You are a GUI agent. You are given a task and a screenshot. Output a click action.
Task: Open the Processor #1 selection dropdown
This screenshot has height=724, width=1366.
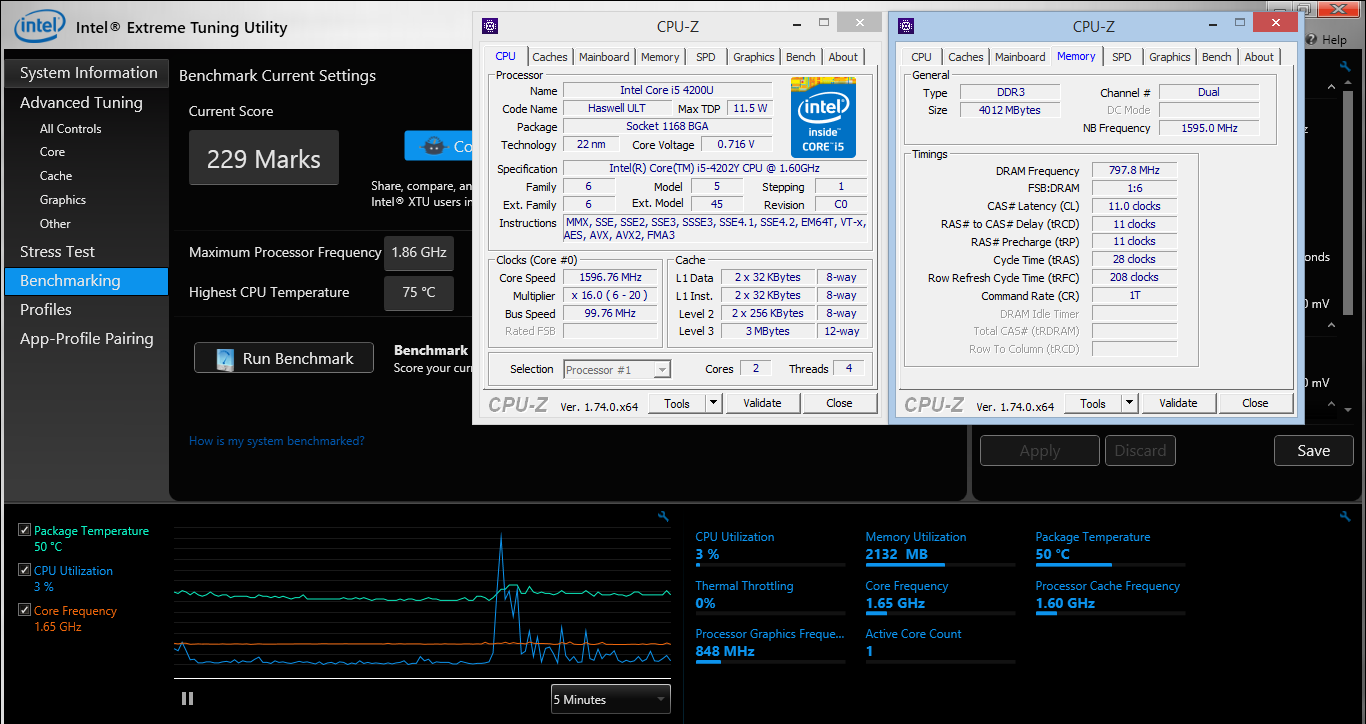click(x=617, y=369)
